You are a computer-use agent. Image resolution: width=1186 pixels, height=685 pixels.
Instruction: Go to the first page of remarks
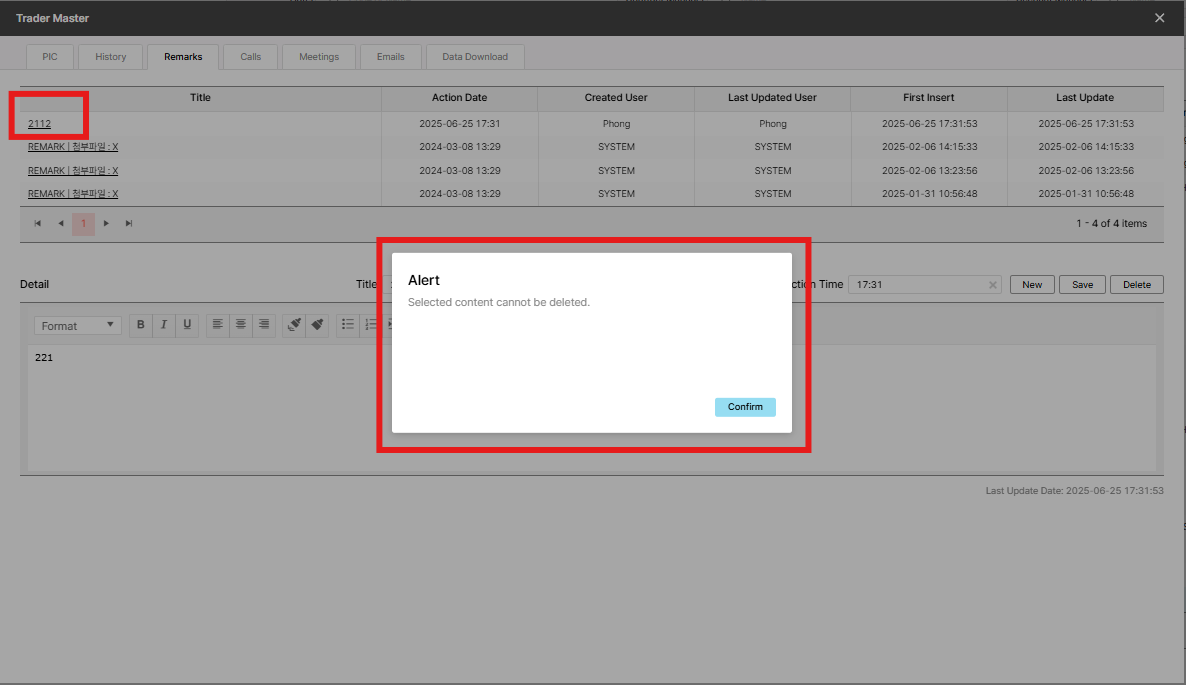point(38,224)
